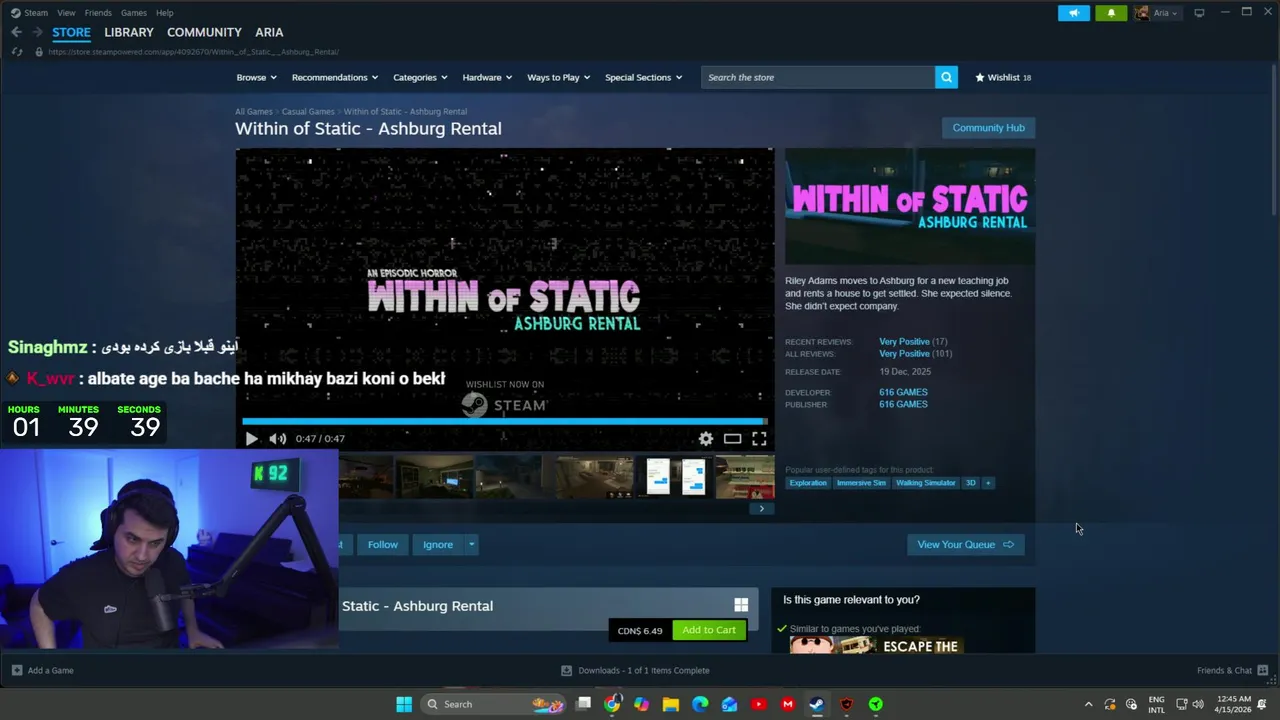Open the green notifications bell
This screenshot has height=720, width=1280.
point(1111,13)
